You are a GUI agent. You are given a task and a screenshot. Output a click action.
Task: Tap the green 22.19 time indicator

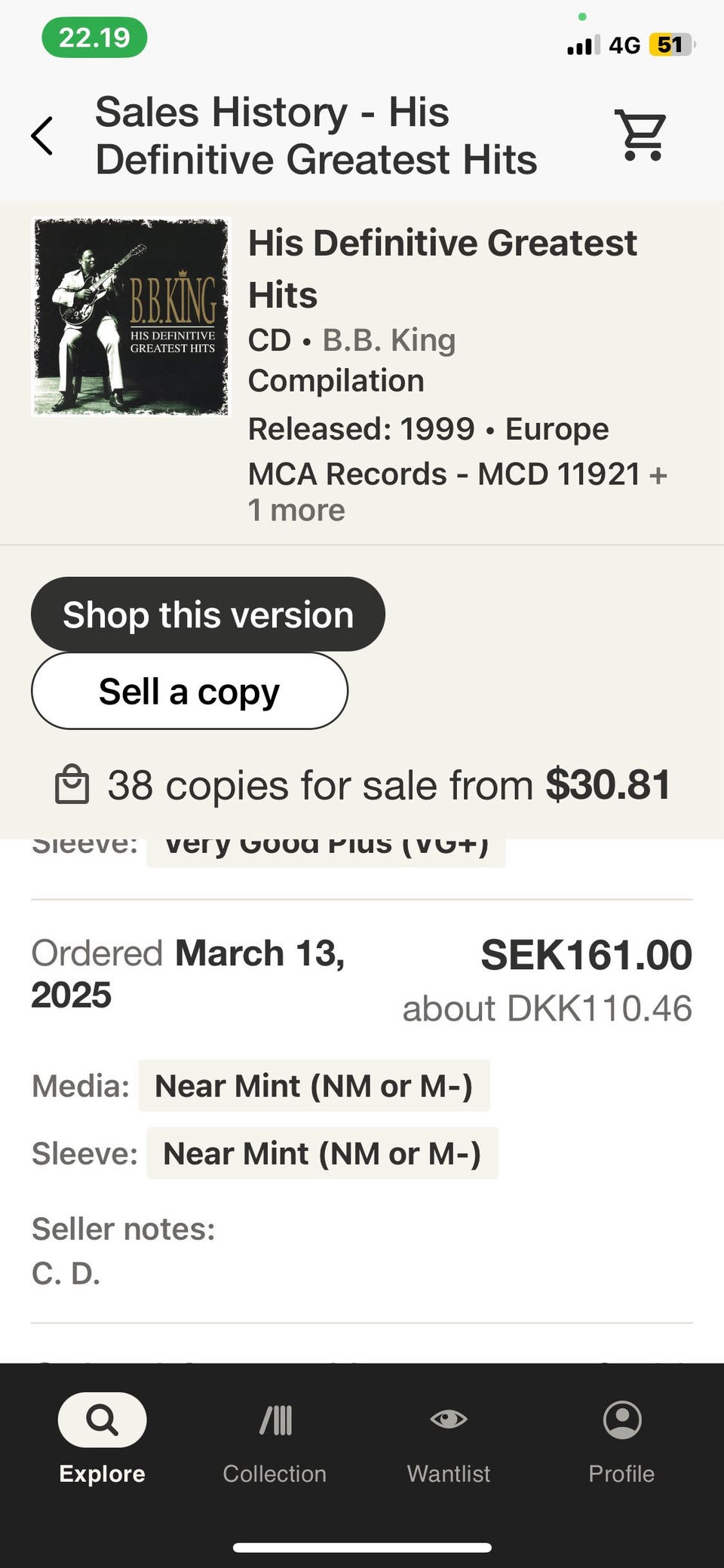pos(94,38)
